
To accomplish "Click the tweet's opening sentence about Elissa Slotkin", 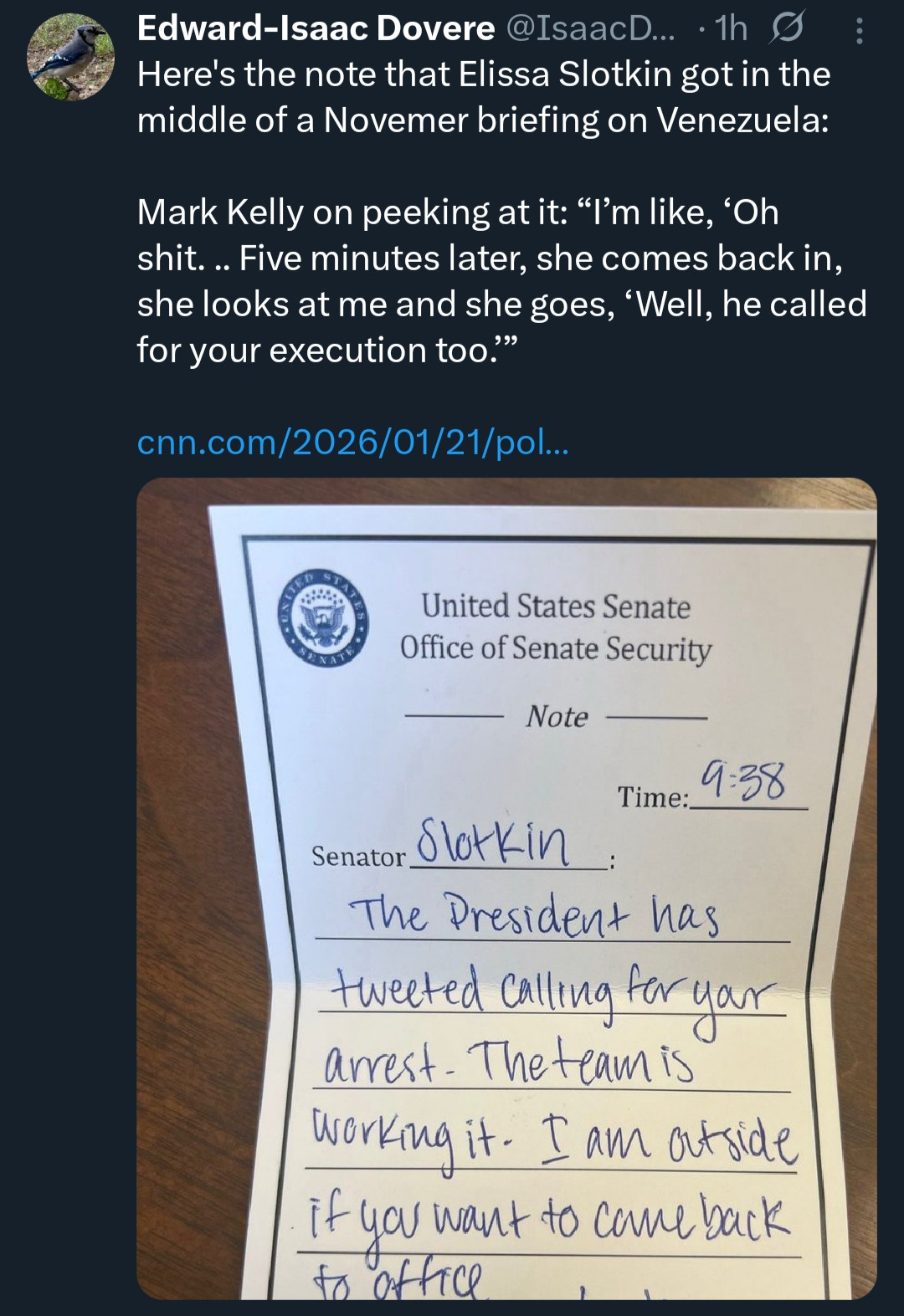I will tap(483, 97).
